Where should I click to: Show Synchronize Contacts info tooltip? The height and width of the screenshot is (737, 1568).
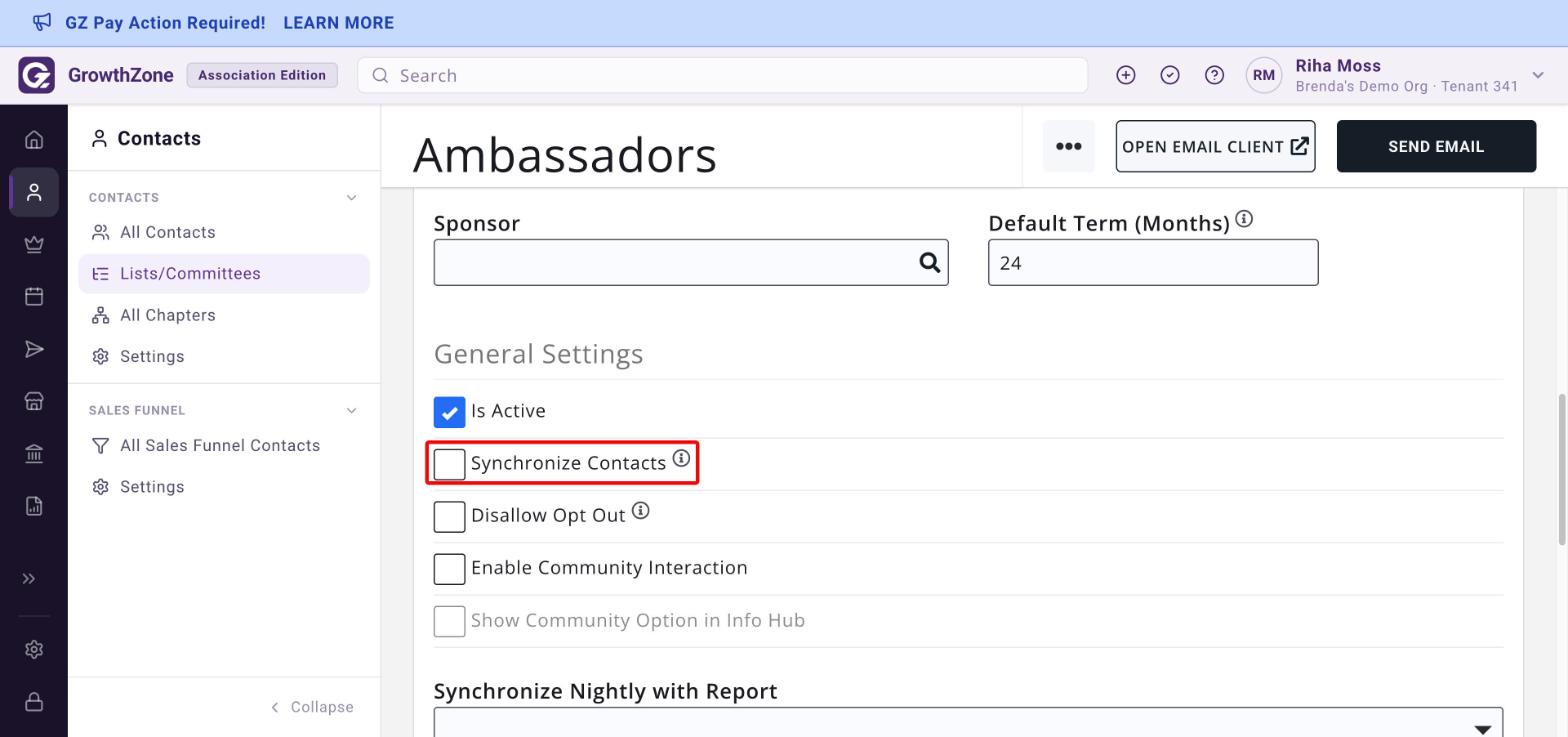point(681,458)
